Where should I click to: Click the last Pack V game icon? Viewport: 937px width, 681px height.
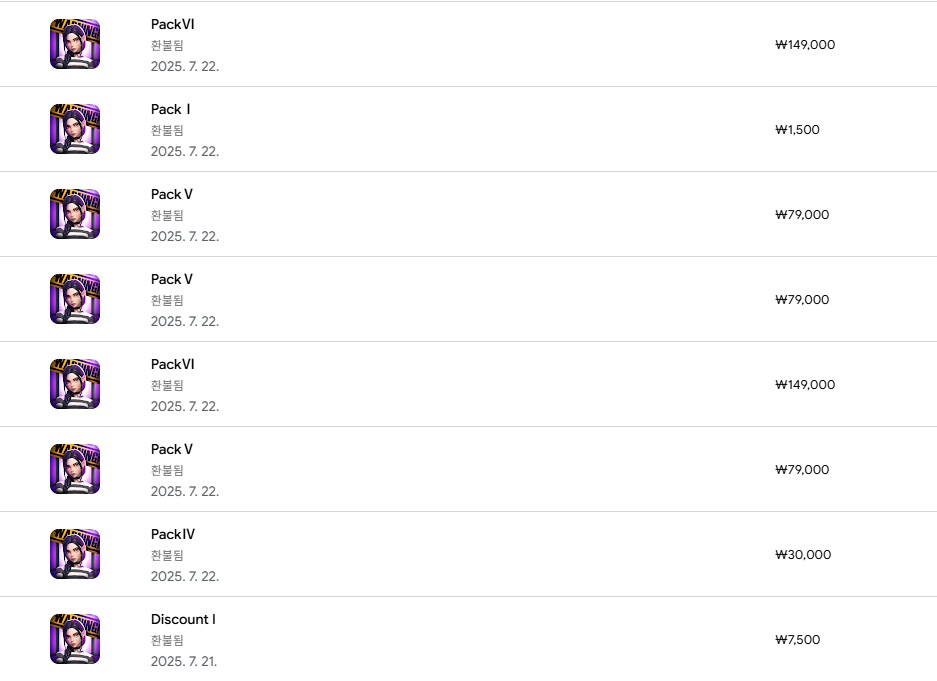pos(75,469)
